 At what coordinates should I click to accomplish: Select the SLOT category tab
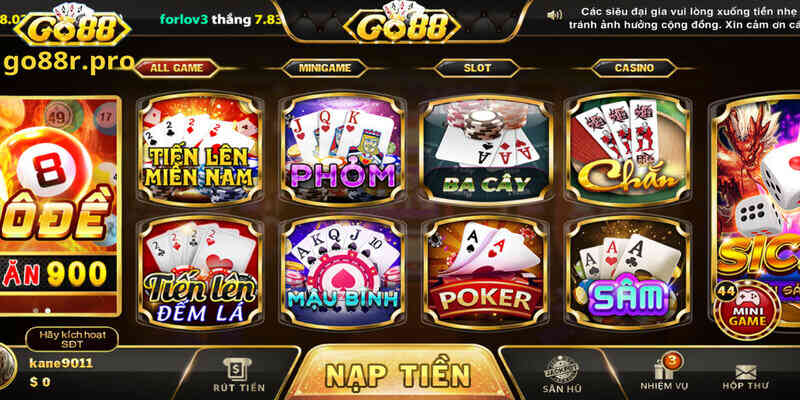477,68
